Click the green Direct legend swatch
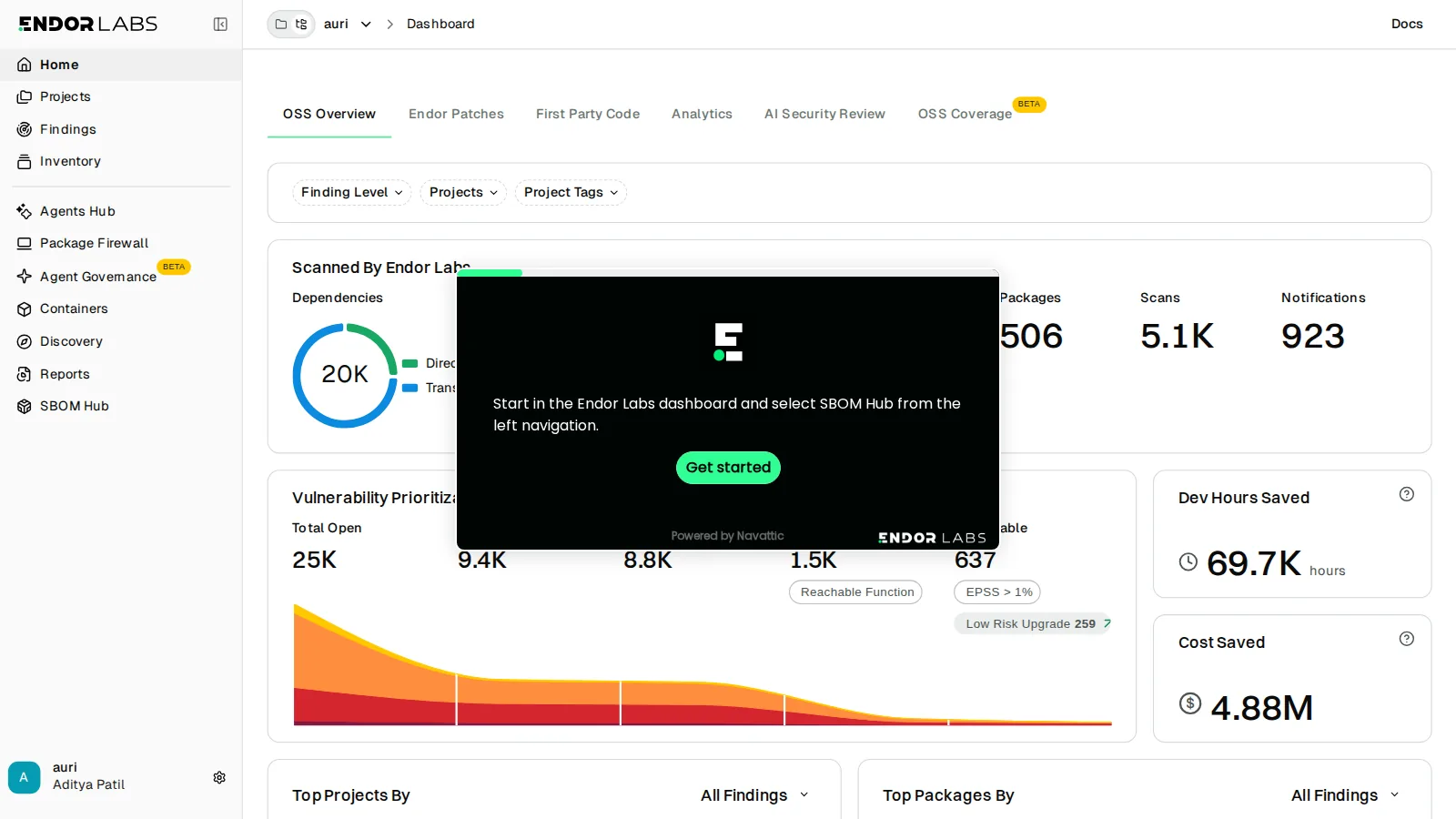 410,363
